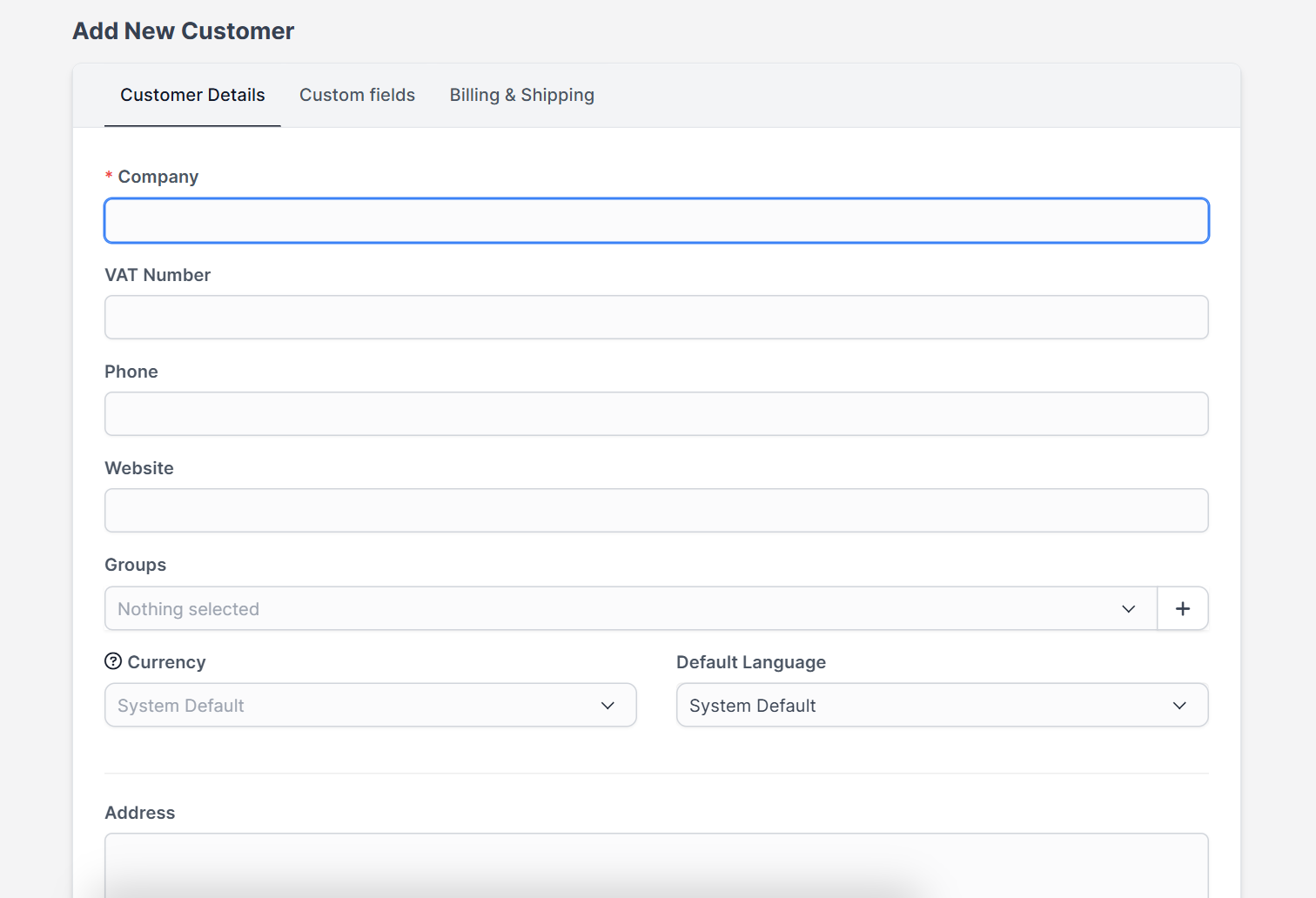Open the Default Language dropdown
This screenshot has width=1316, height=898.
coord(942,705)
